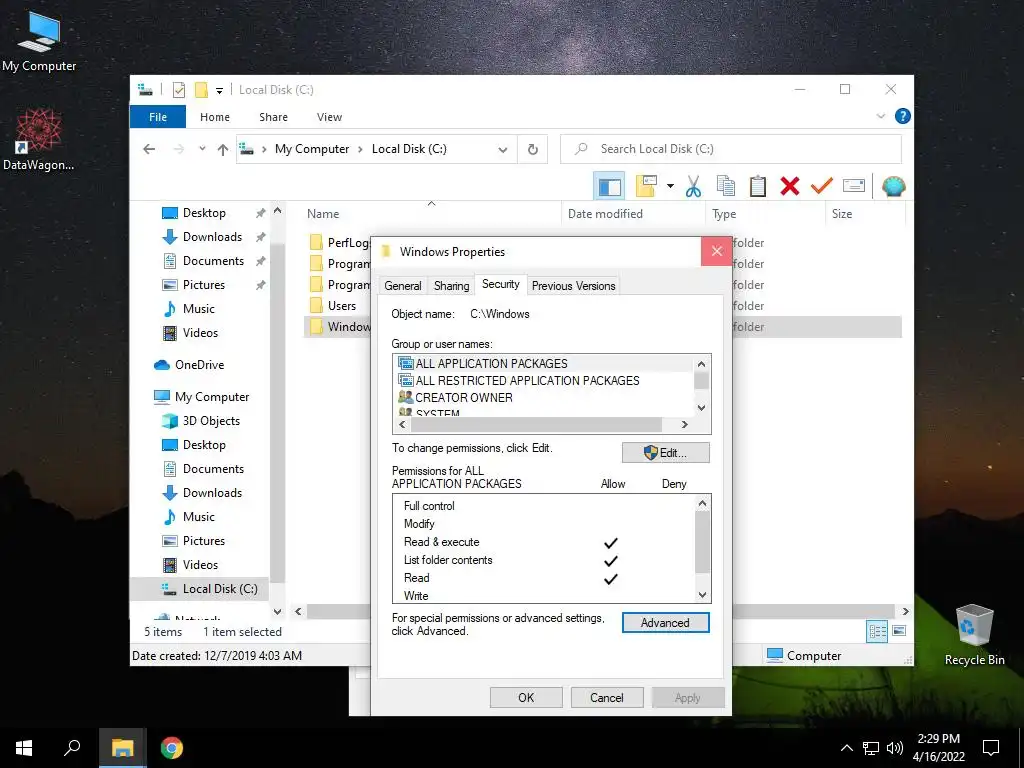Toggle the preview pane toolbar icon

tap(609, 187)
